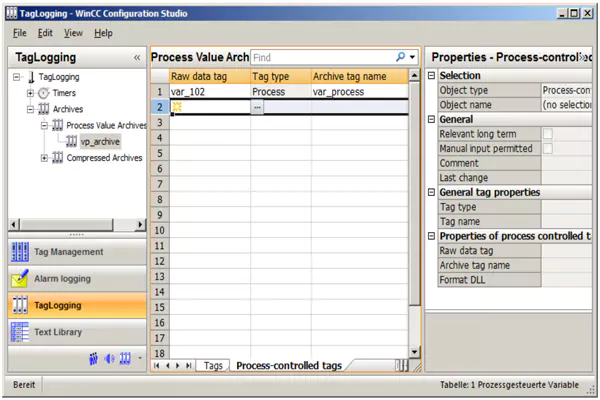The image size is (600, 400).
Task: Go to next sheet tab arrow
Action: (178, 366)
